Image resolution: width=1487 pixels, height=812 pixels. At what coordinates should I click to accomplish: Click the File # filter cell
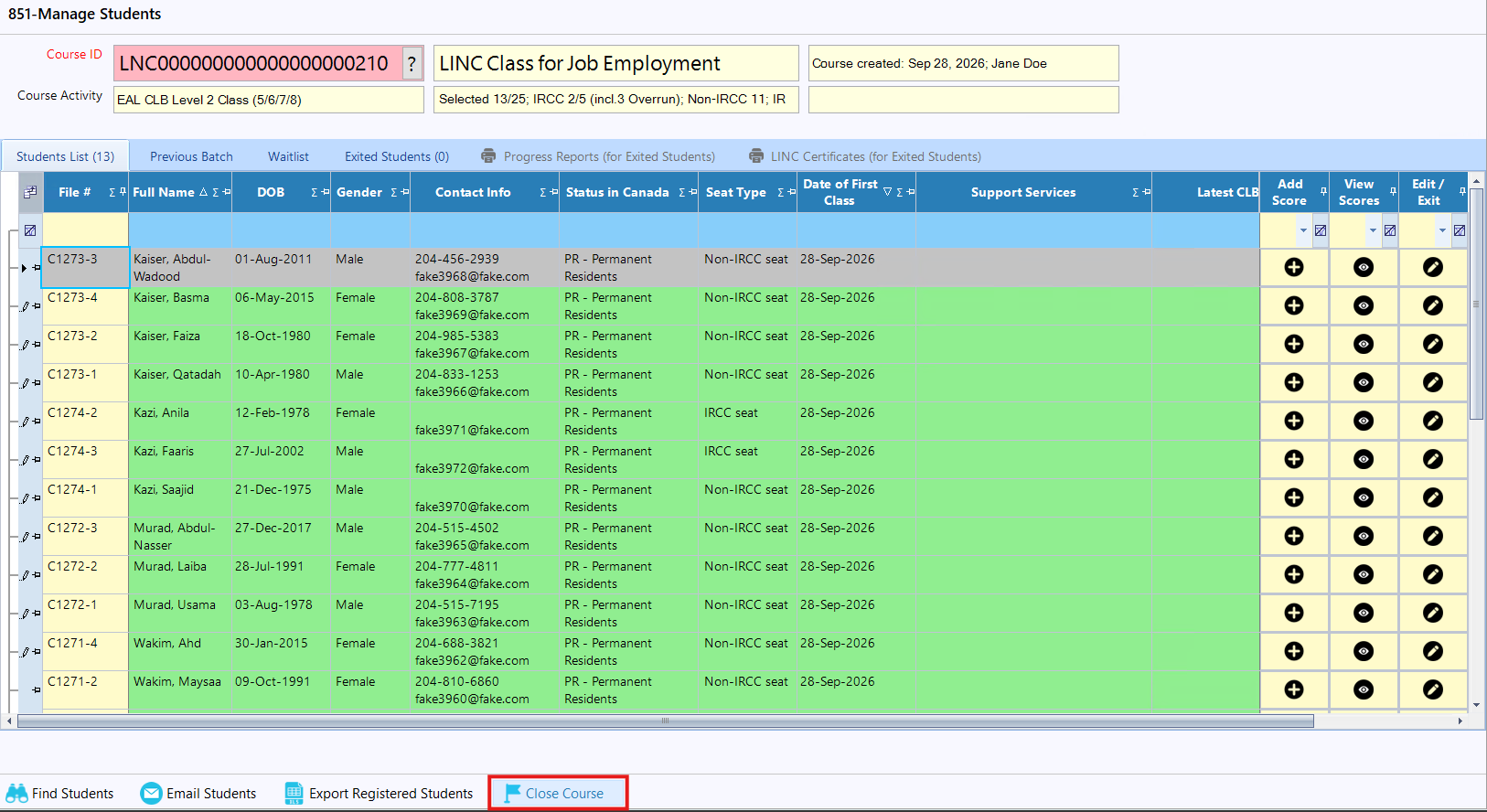(x=85, y=230)
